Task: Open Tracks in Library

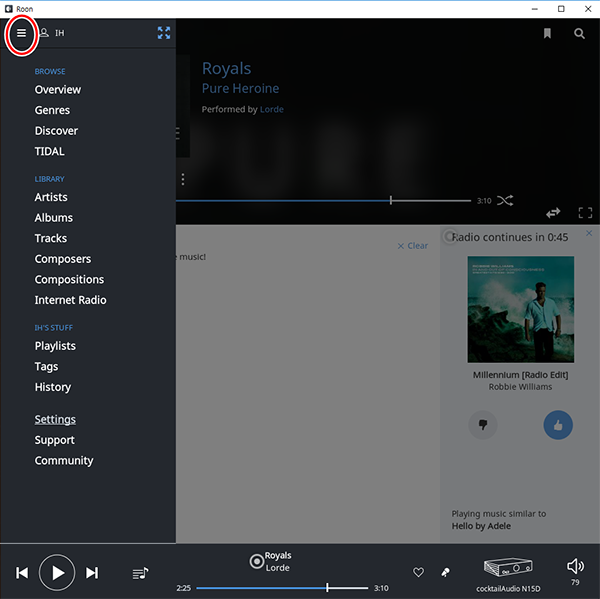Action: click(x=51, y=238)
